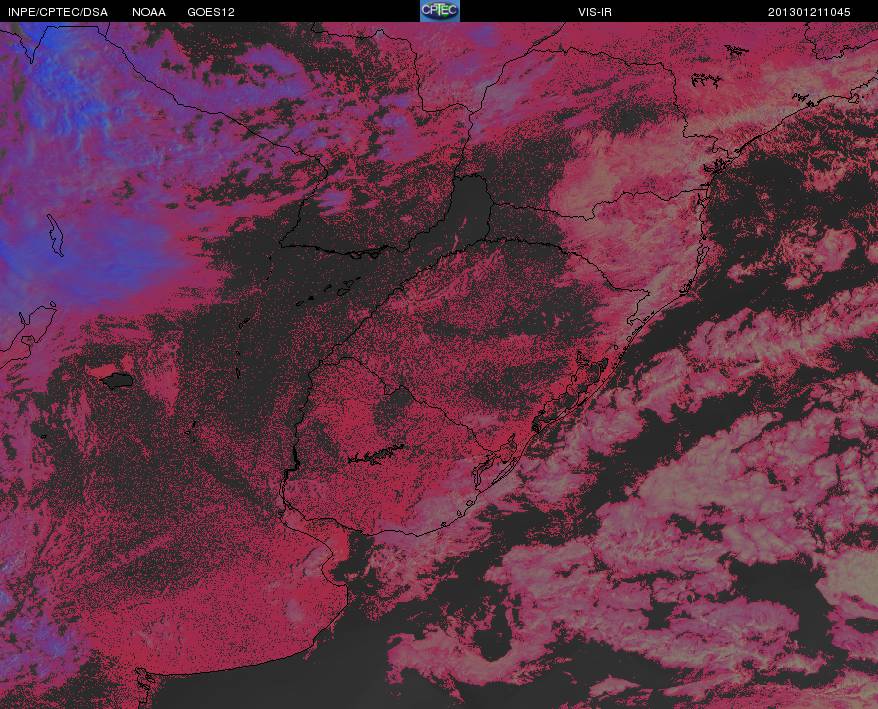Click the VIS-IR channel label
This screenshot has height=709, width=878.
(x=595, y=12)
